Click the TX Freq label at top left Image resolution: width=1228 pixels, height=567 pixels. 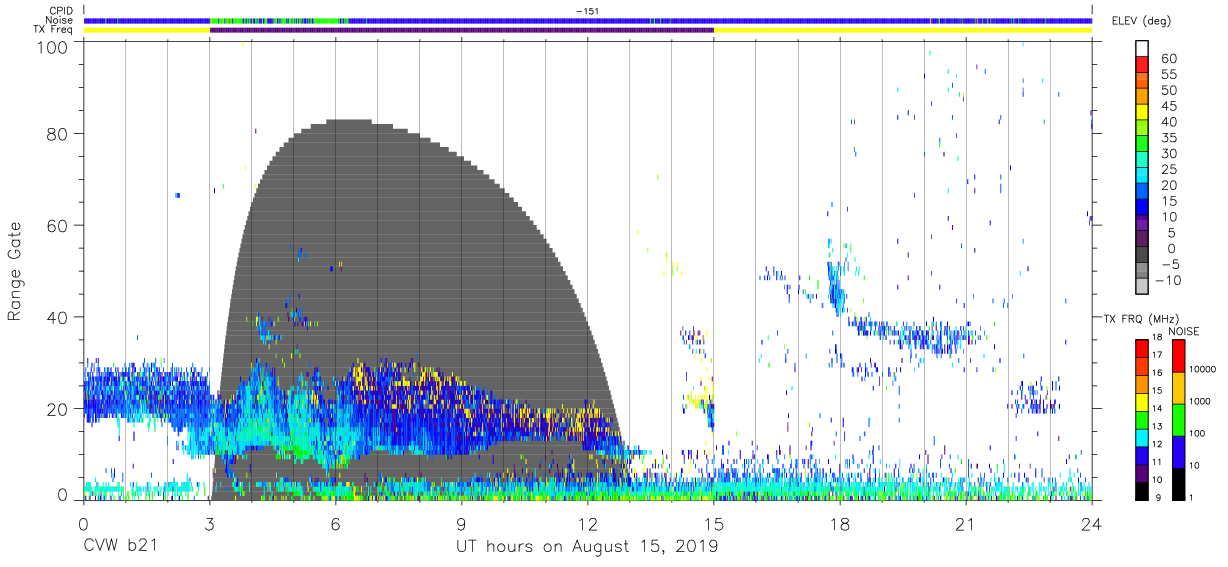tap(53, 30)
